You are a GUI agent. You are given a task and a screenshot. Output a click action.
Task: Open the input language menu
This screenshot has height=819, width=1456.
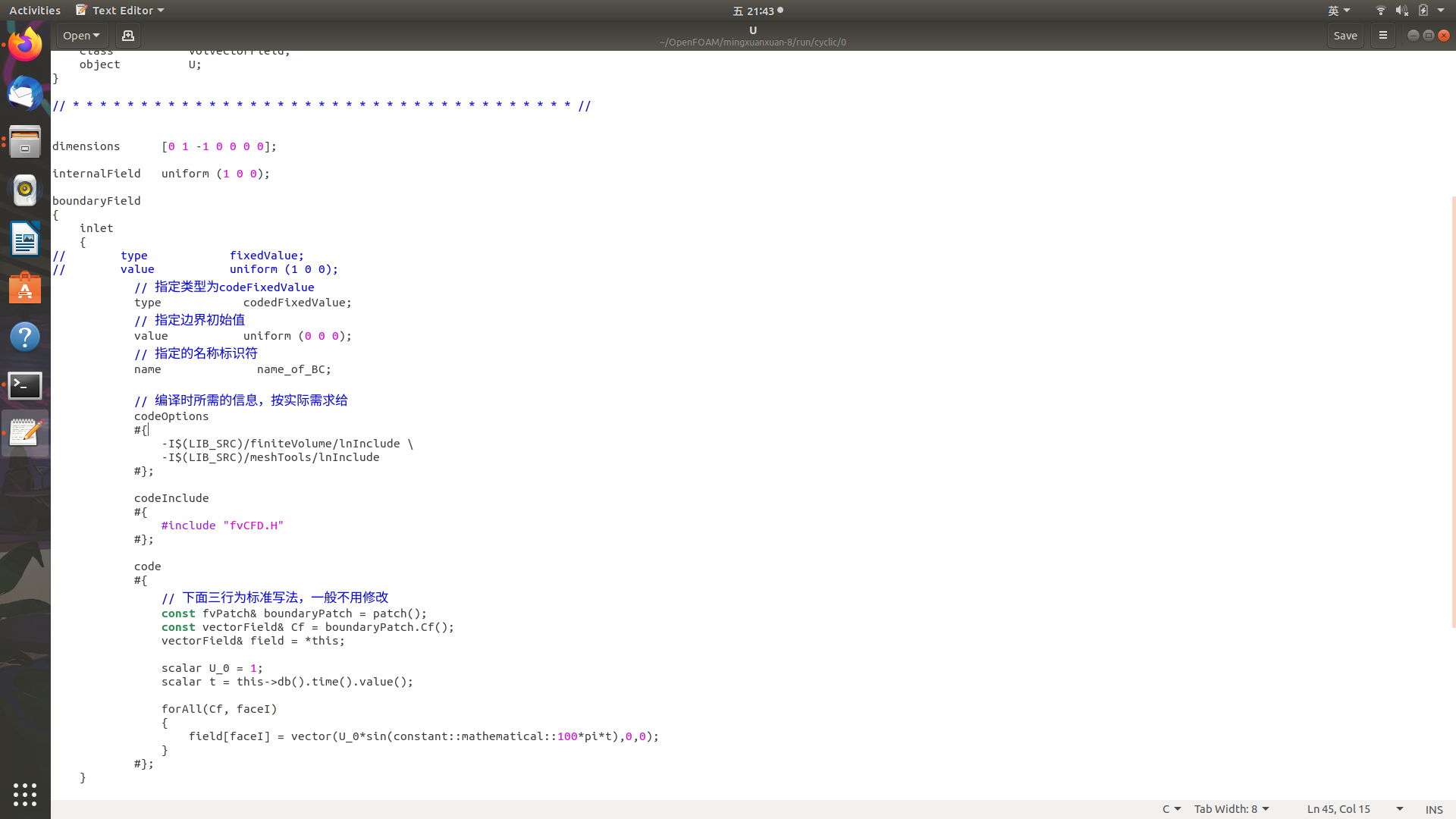(x=1338, y=11)
